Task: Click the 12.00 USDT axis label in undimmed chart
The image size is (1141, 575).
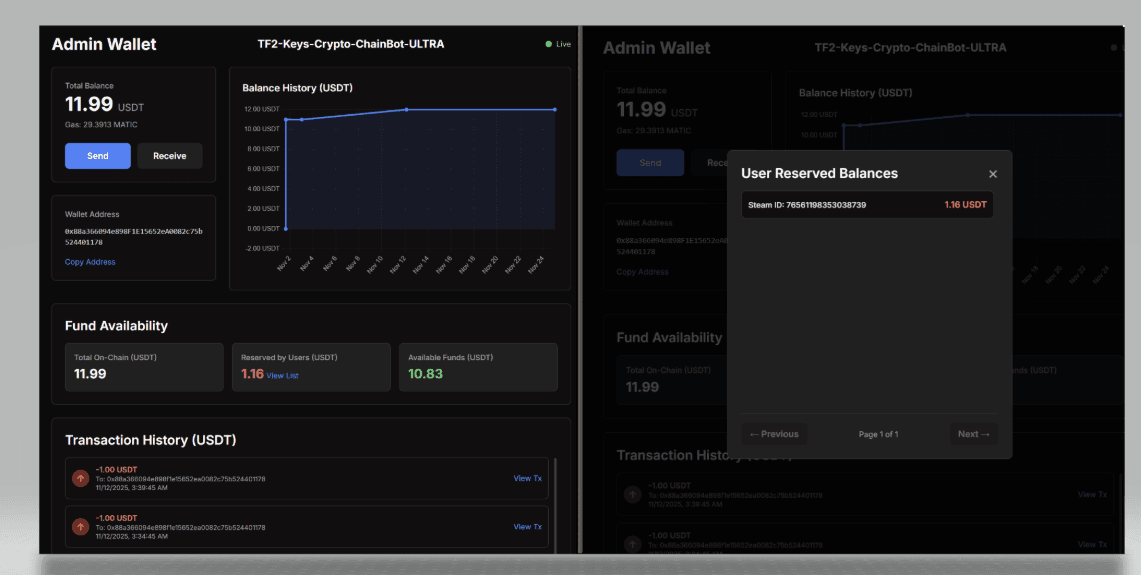Action: click(x=261, y=109)
